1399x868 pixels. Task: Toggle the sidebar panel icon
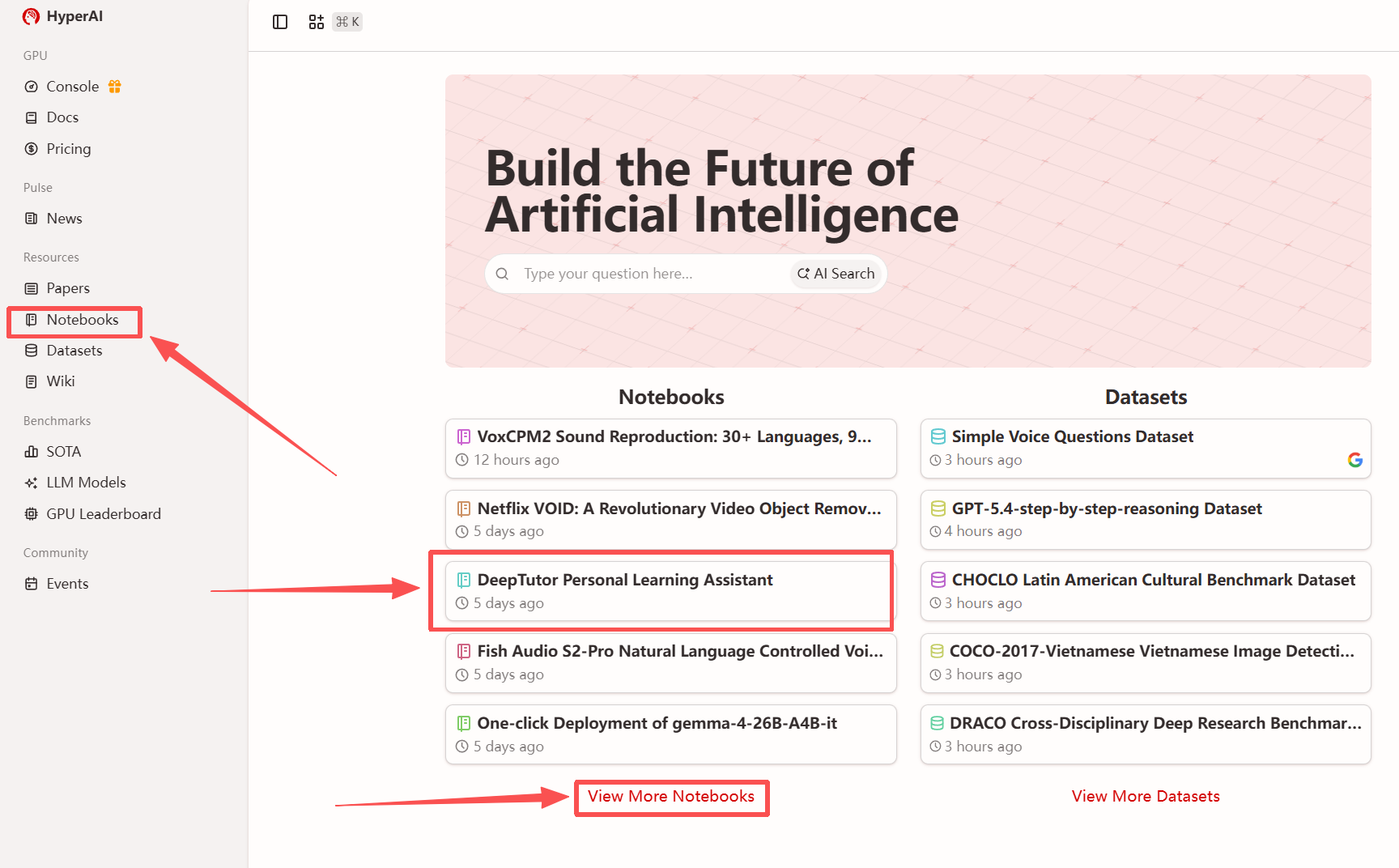tap(280, 22)
